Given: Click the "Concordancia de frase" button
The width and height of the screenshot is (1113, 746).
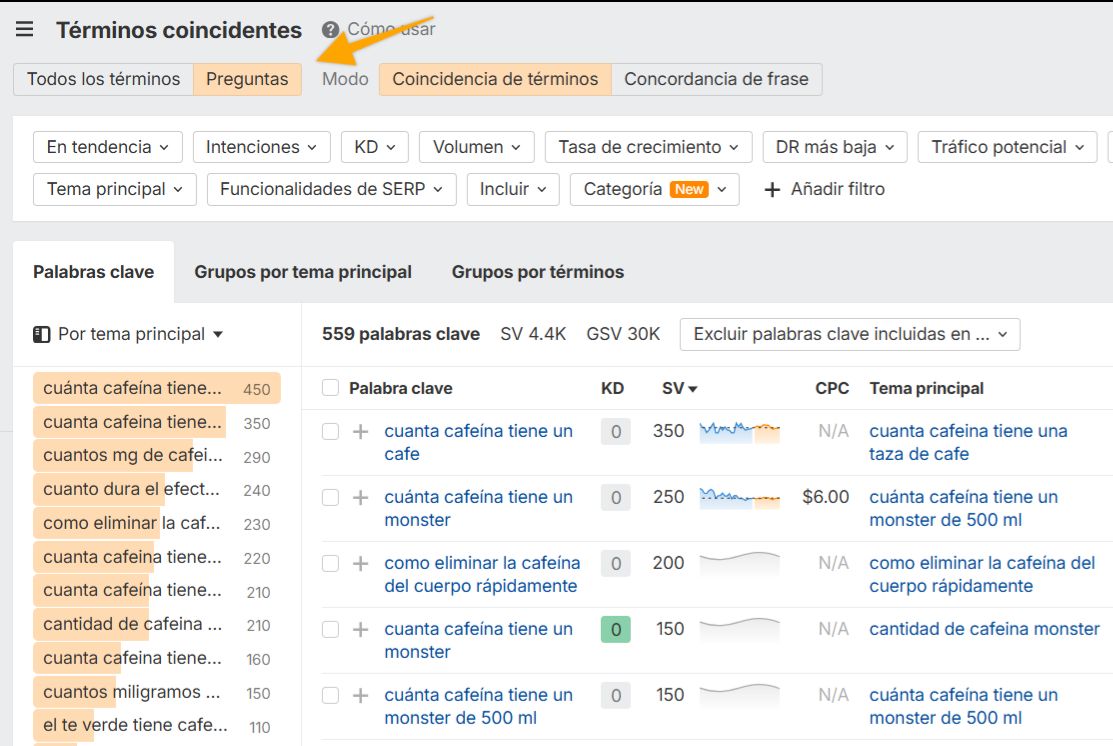Looking at the screenshot, I should [718, 78].
